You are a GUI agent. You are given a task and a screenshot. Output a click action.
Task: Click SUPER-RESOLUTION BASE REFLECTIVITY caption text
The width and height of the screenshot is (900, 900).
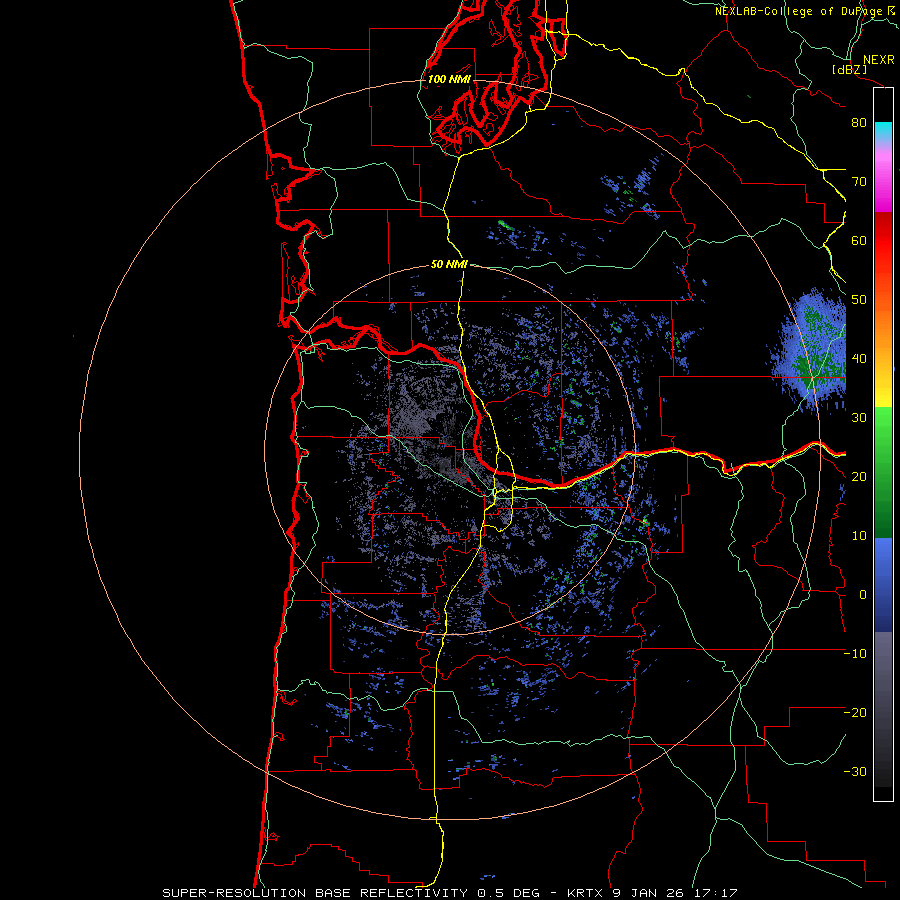pyautogui.click(x=315, y=893)
